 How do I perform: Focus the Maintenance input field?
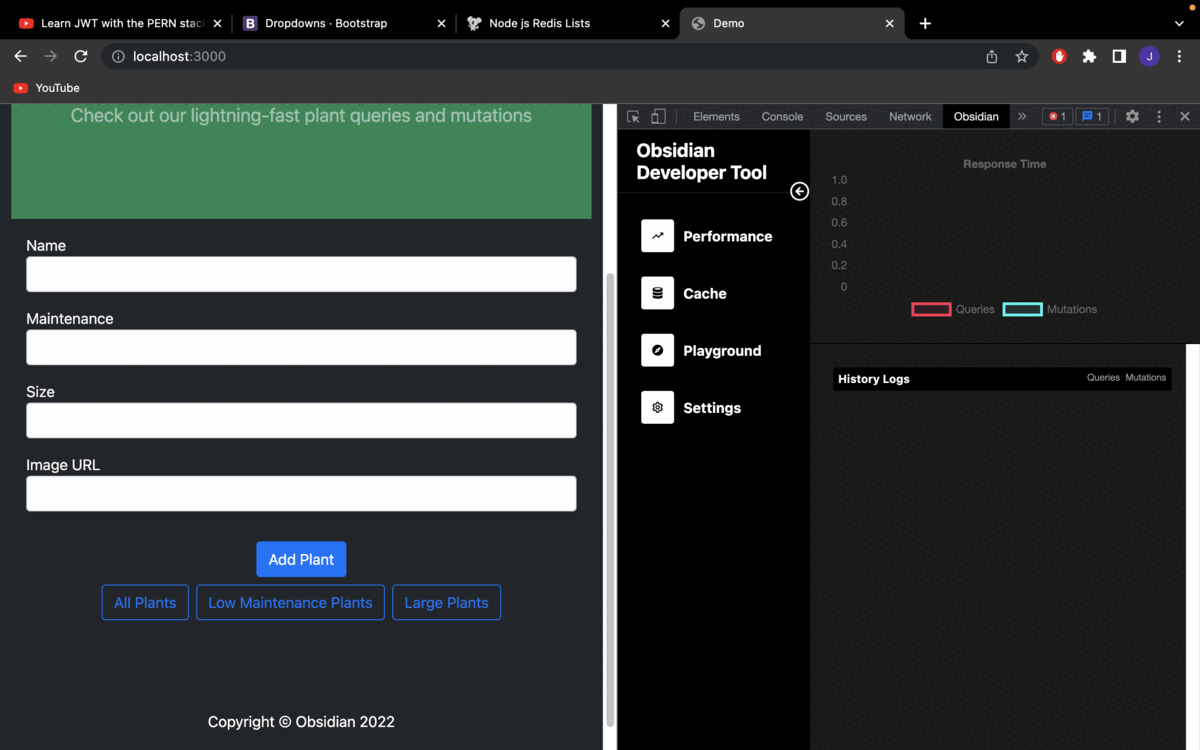coord(301,347)
